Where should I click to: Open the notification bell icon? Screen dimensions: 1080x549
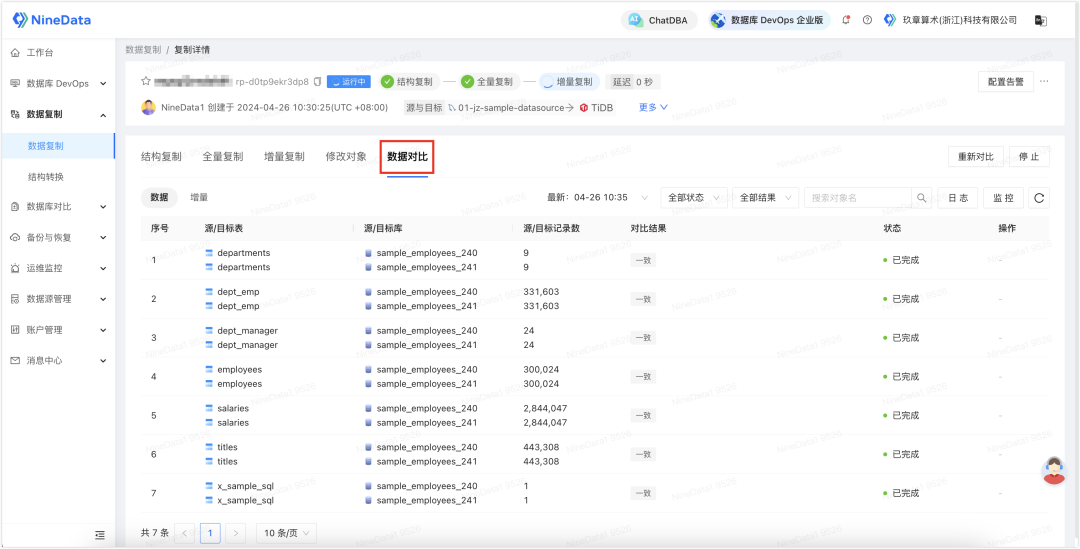[x=847, y=20]
